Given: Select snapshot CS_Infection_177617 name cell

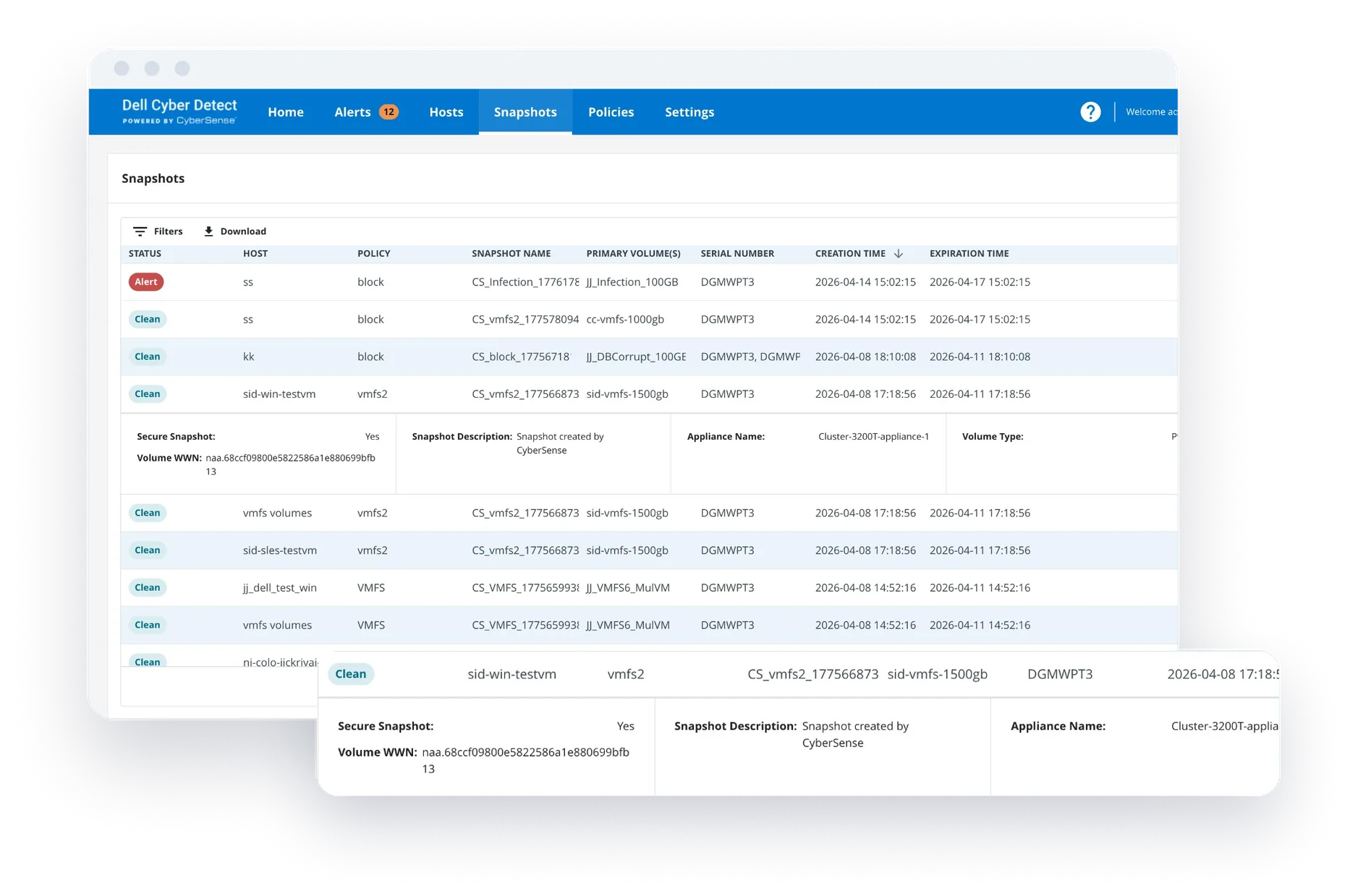Looking at the screenshot, I should 525,282.
